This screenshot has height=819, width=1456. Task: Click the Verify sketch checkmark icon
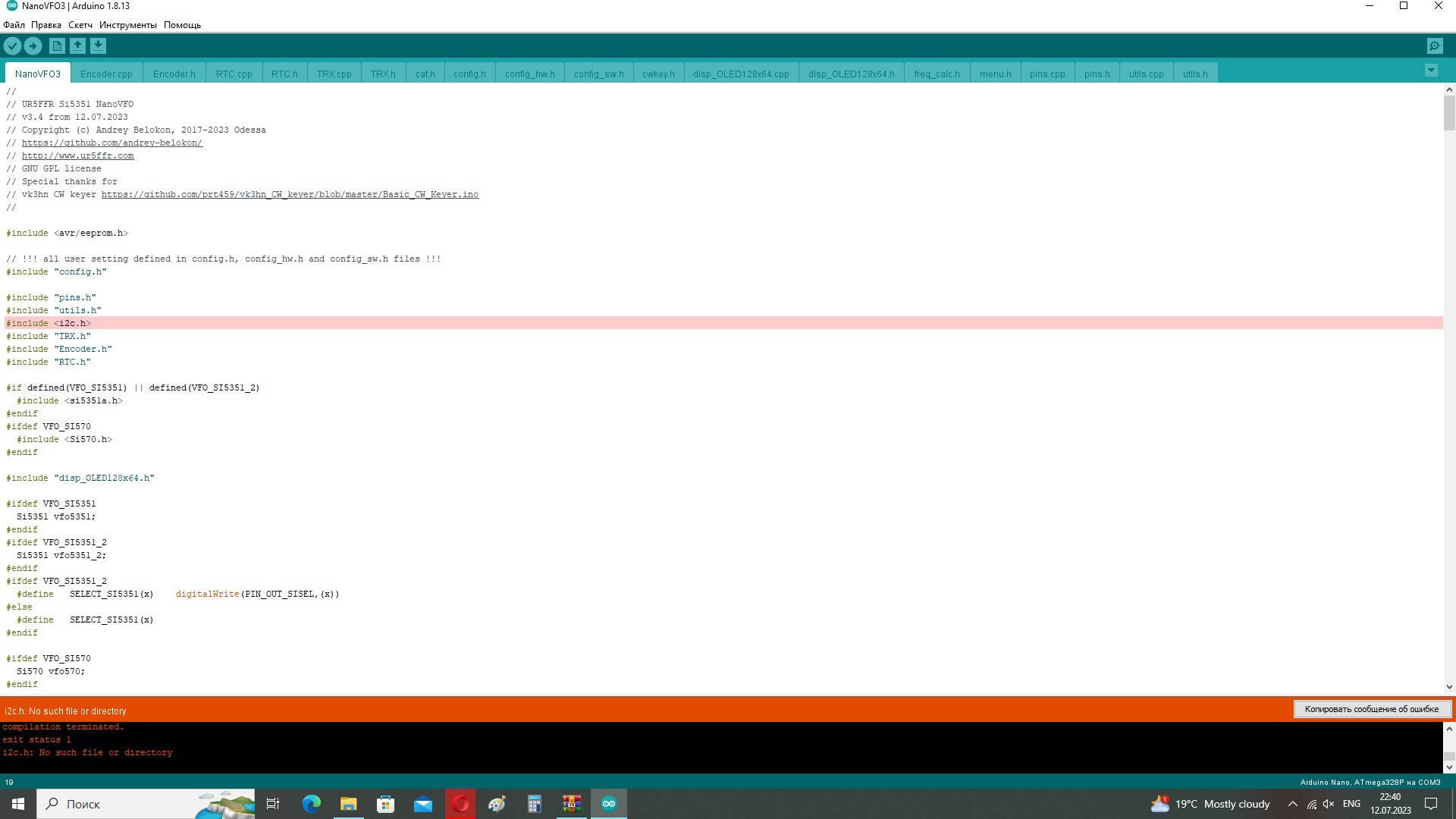click(x=12, y=46)
